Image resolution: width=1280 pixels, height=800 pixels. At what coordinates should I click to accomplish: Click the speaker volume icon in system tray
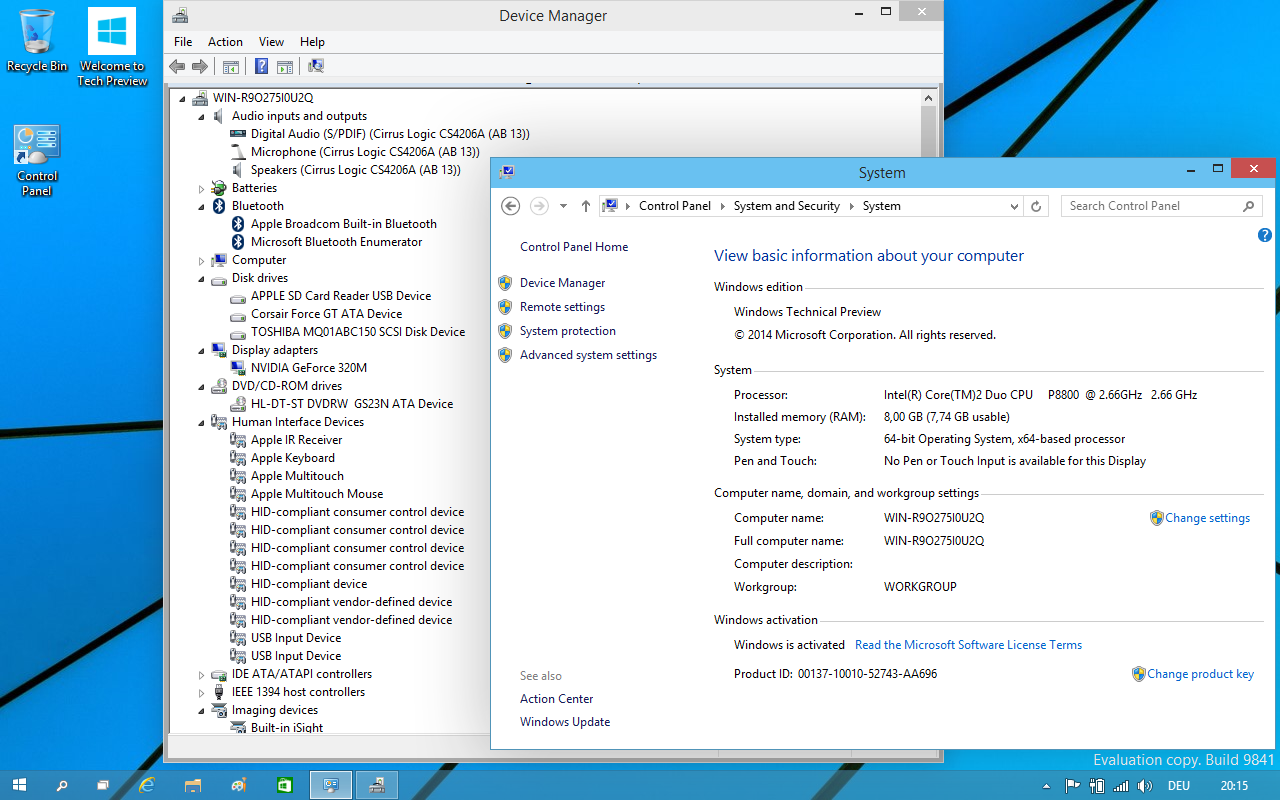pos(1147,786)
